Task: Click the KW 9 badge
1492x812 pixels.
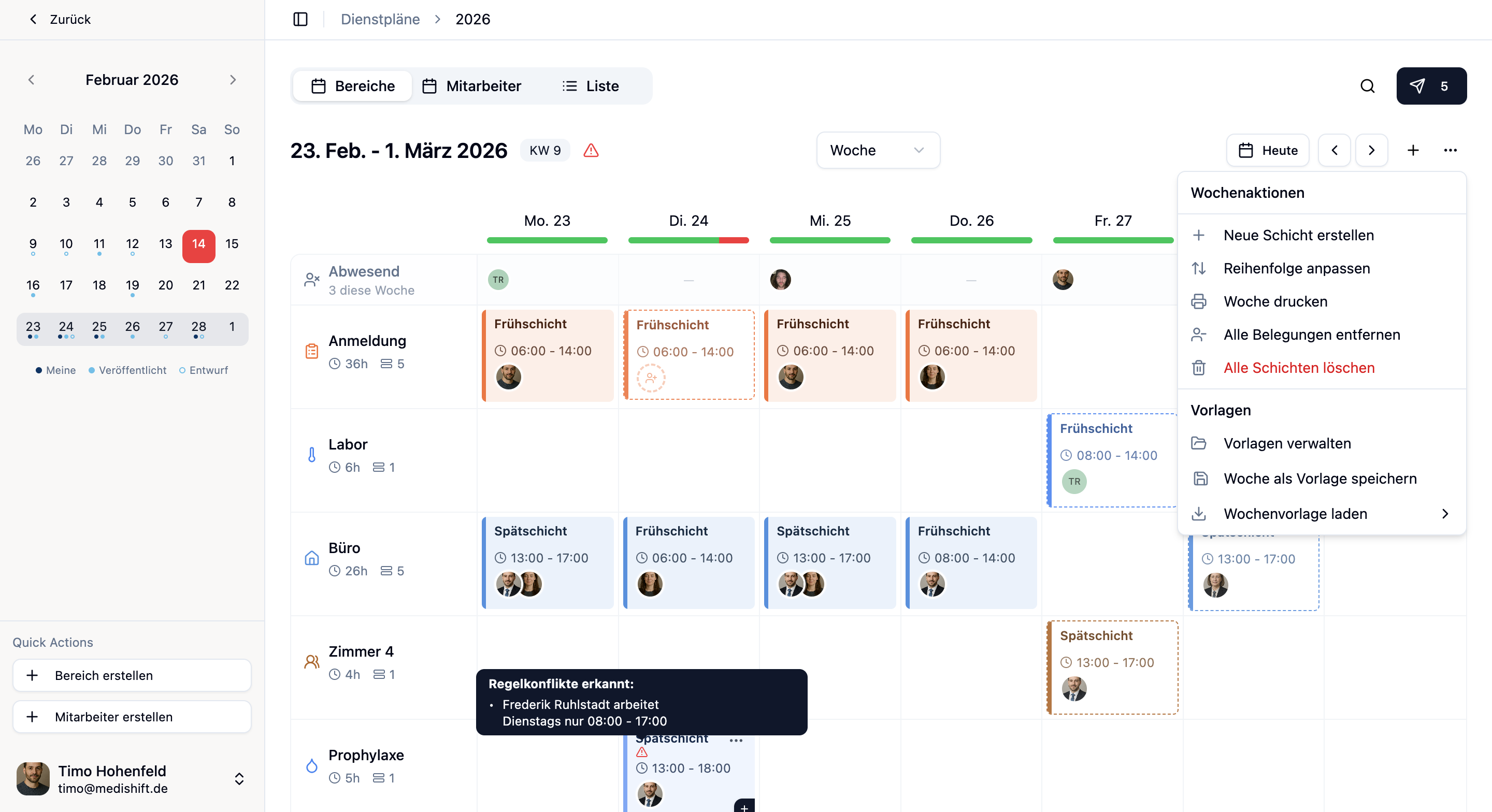Action: click(x=545, y=151)
